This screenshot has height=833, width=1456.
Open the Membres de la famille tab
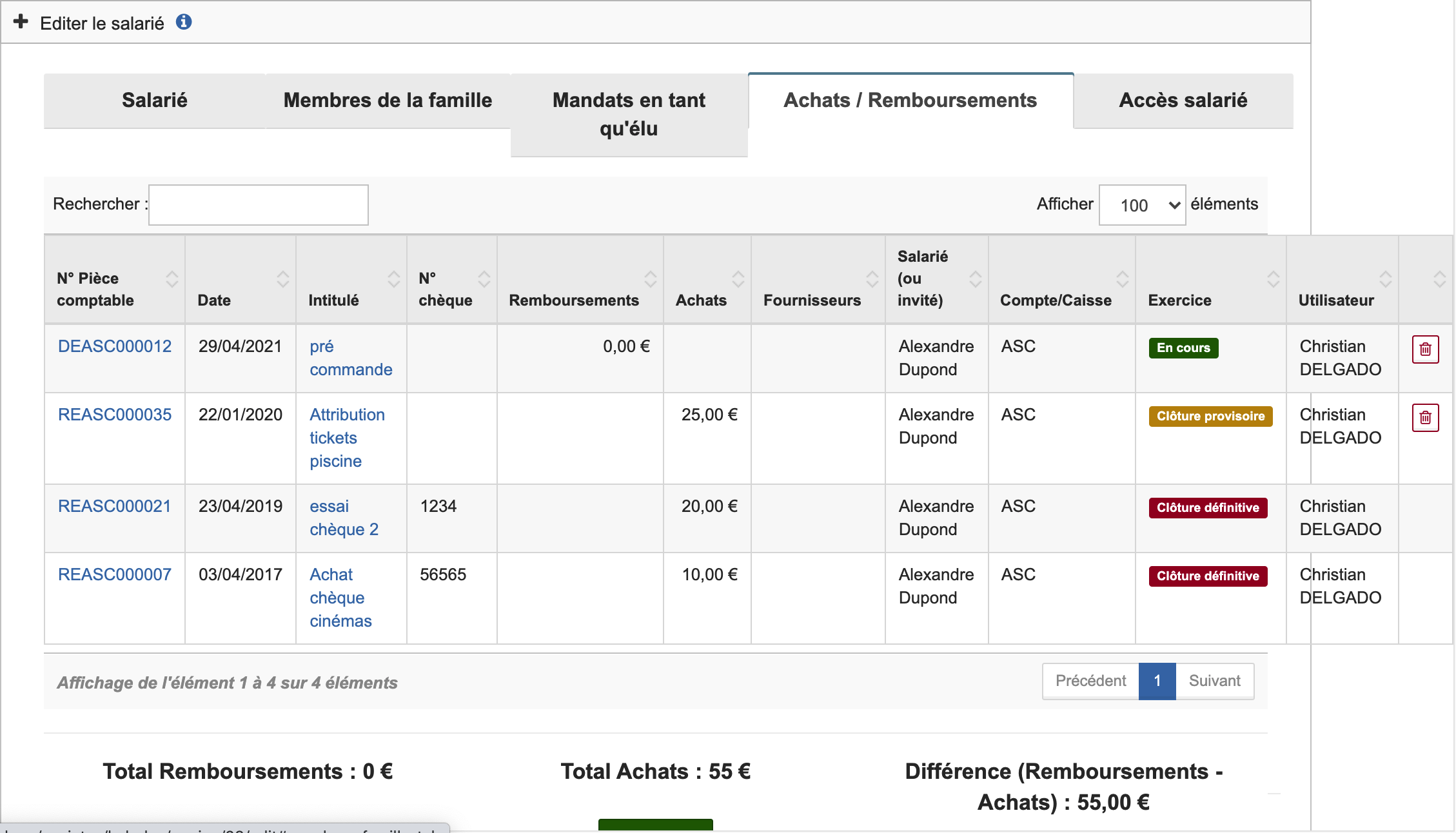388,101
